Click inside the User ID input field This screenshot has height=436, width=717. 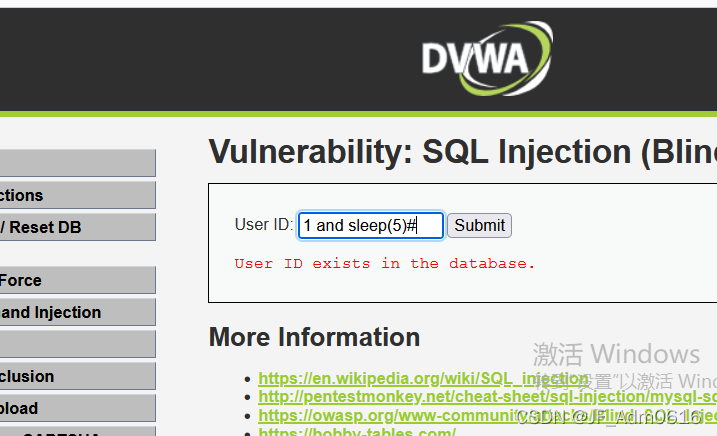click(371, 225)
